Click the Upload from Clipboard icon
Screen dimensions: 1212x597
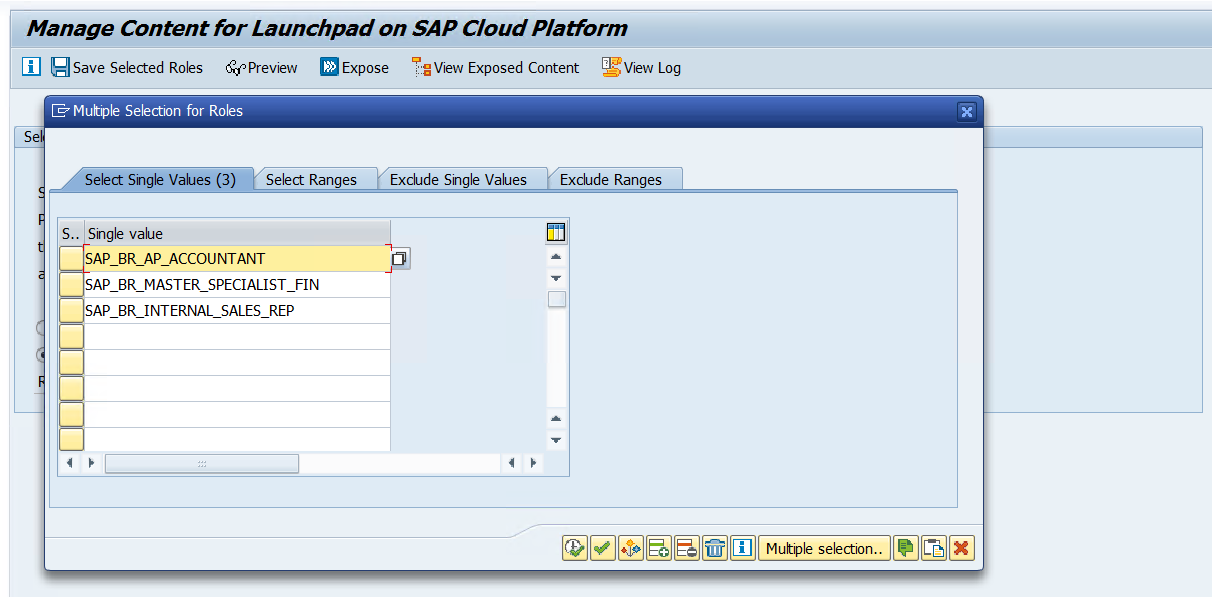[x=933, y=548]
